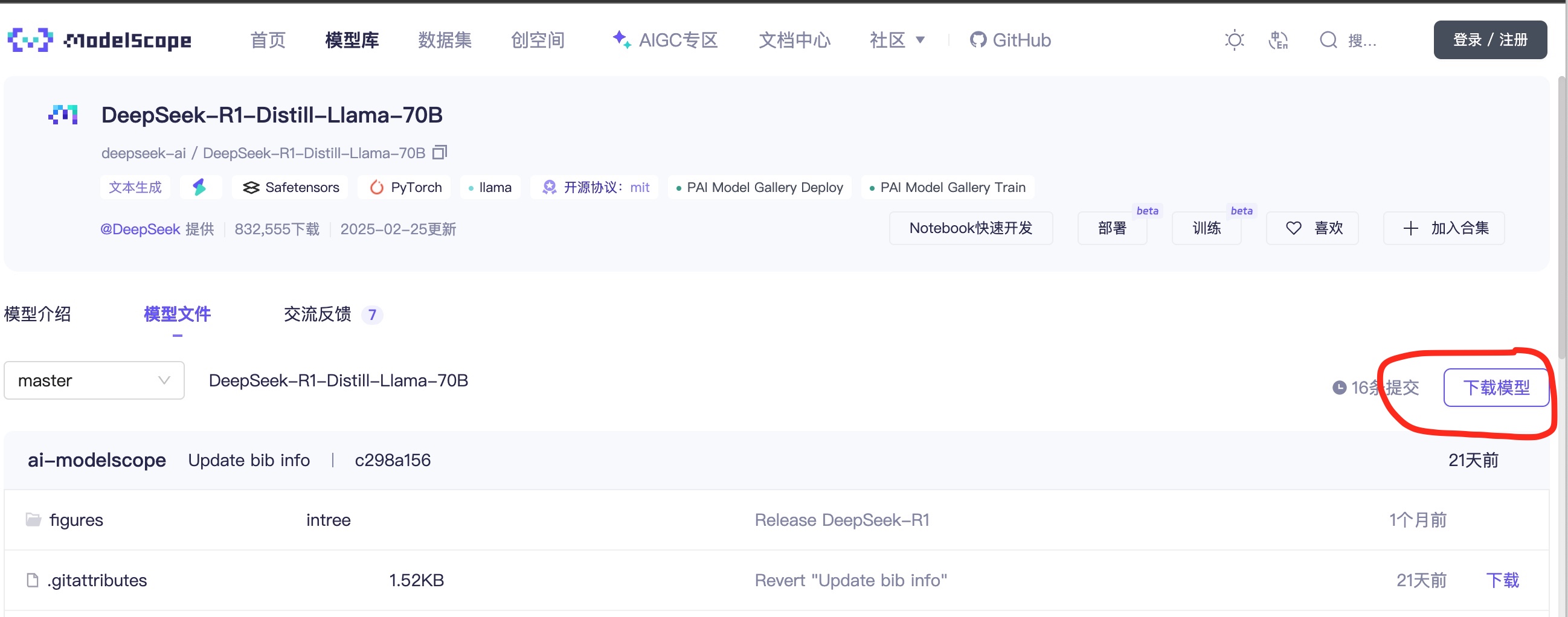Screen dimensions: 1568x617
Task: Click Notebook快速开发 button
Action: (971, 228)
